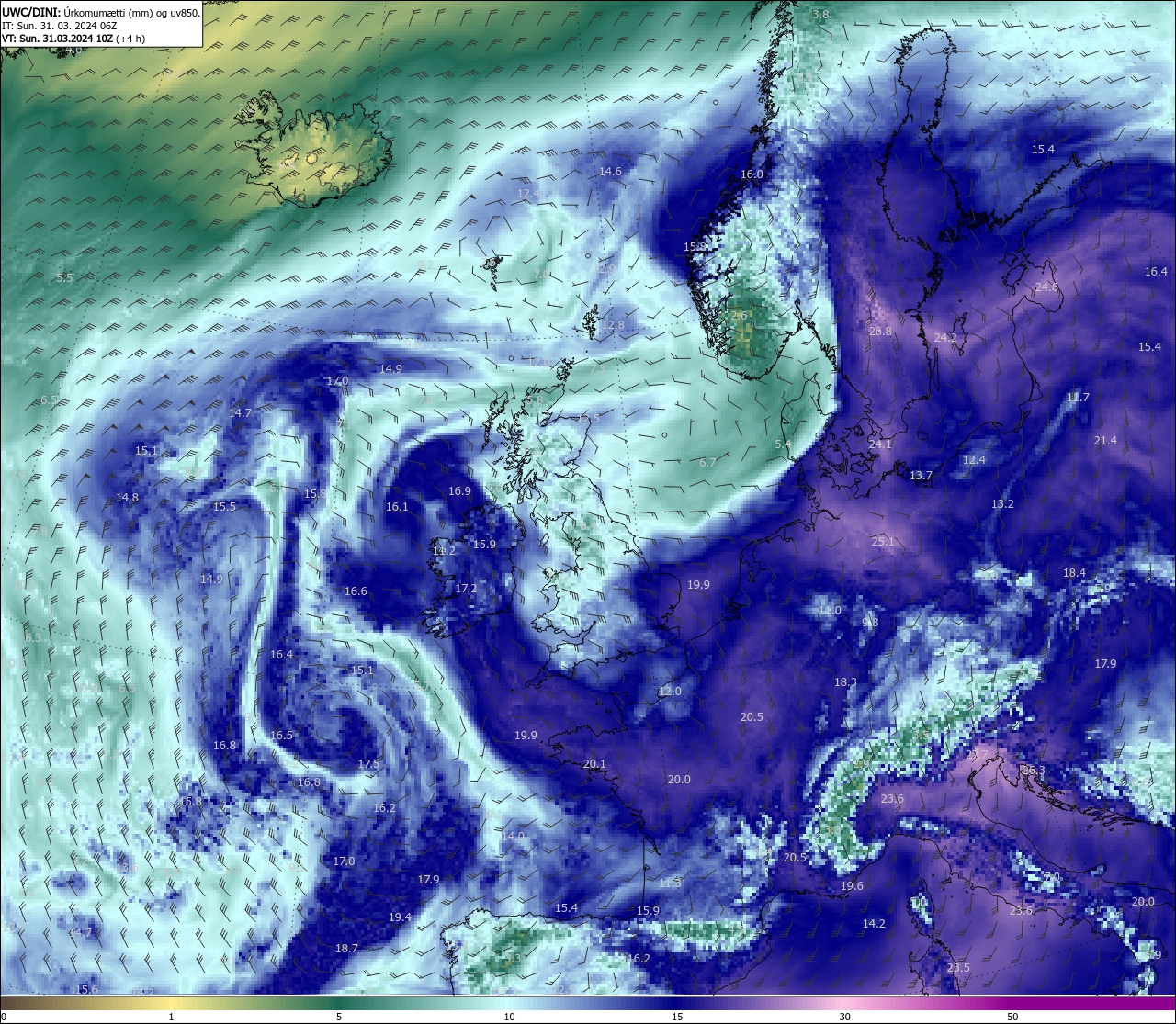This screenshot has width=1176, height=1024.
Task: Click the map value 3.8
Action: click(820, 14)
